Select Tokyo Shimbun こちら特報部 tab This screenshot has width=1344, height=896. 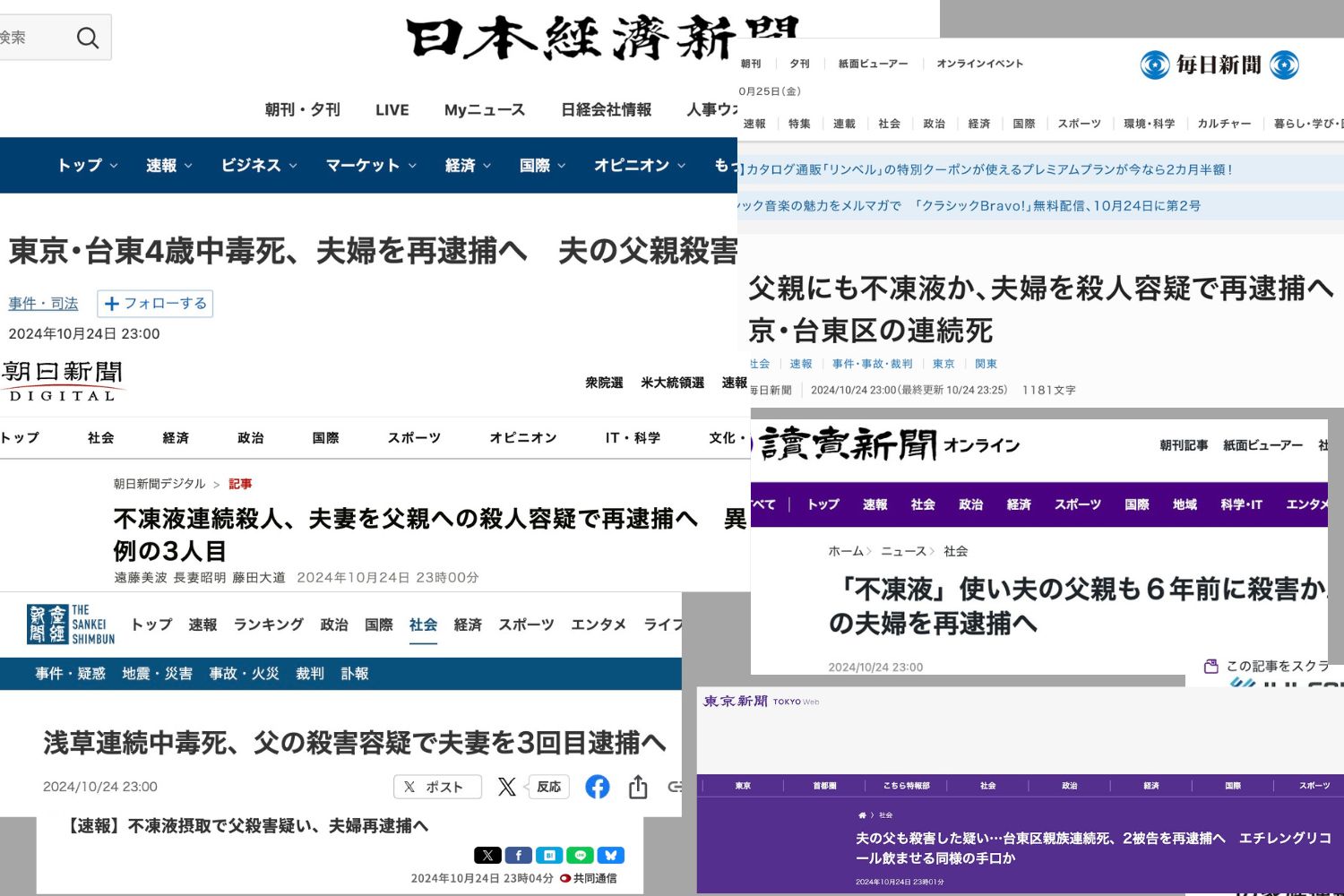pos(906,786)
